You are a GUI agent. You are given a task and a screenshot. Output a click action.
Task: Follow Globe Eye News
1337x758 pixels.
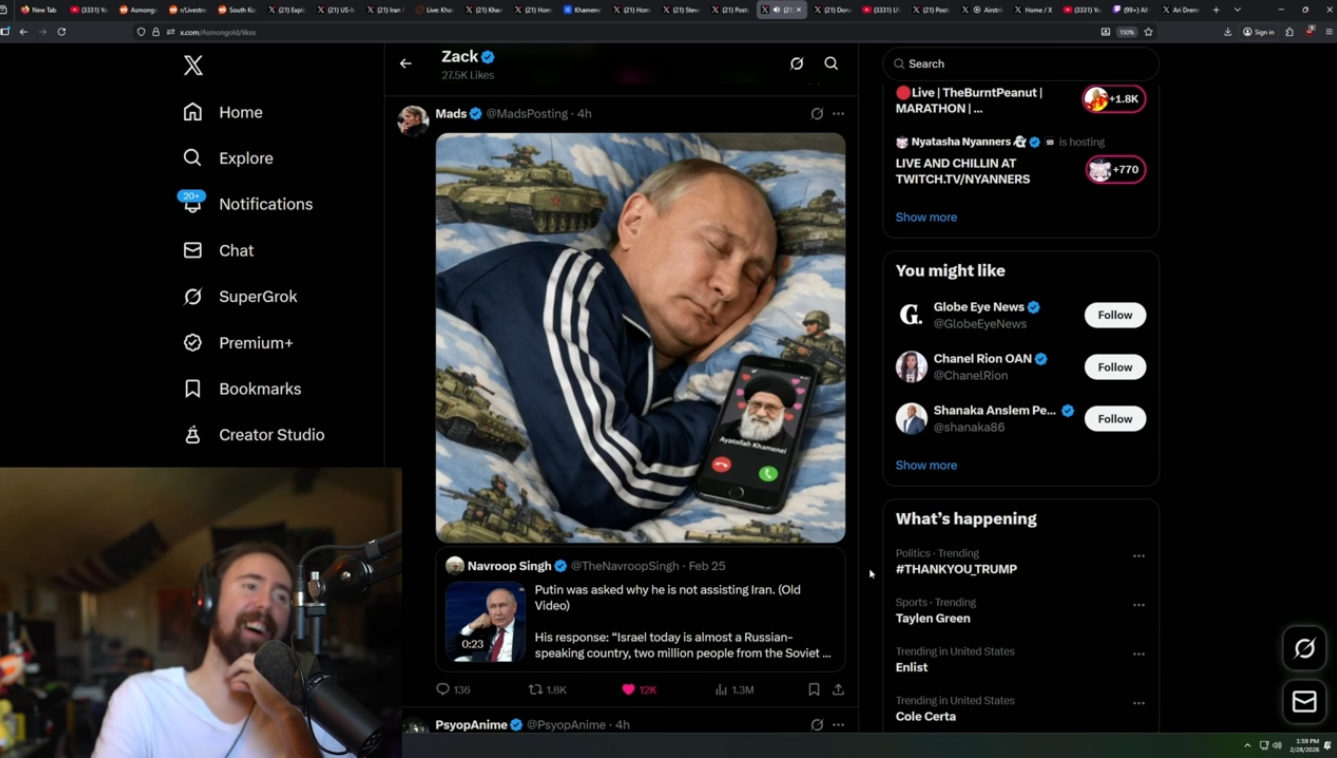1115,315
